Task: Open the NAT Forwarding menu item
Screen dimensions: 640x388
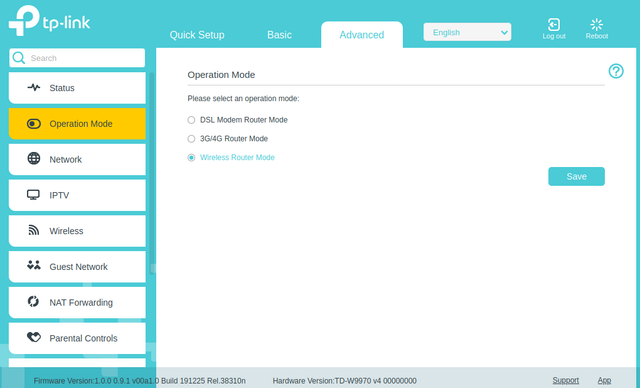Action: [x=77, y=302]
